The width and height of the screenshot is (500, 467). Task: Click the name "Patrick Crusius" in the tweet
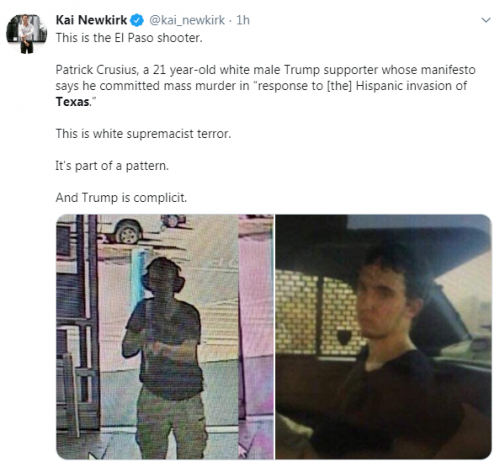click(x=96, y=70)
